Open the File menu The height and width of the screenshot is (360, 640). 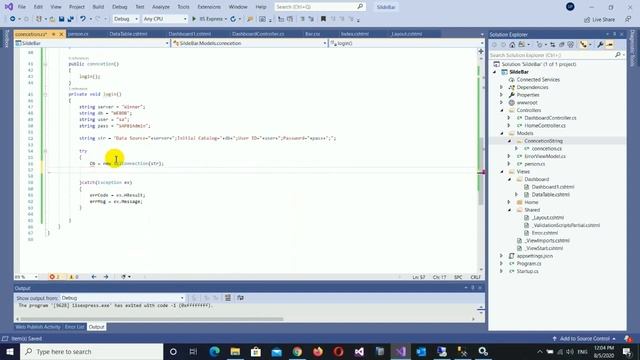click(22, 7)
